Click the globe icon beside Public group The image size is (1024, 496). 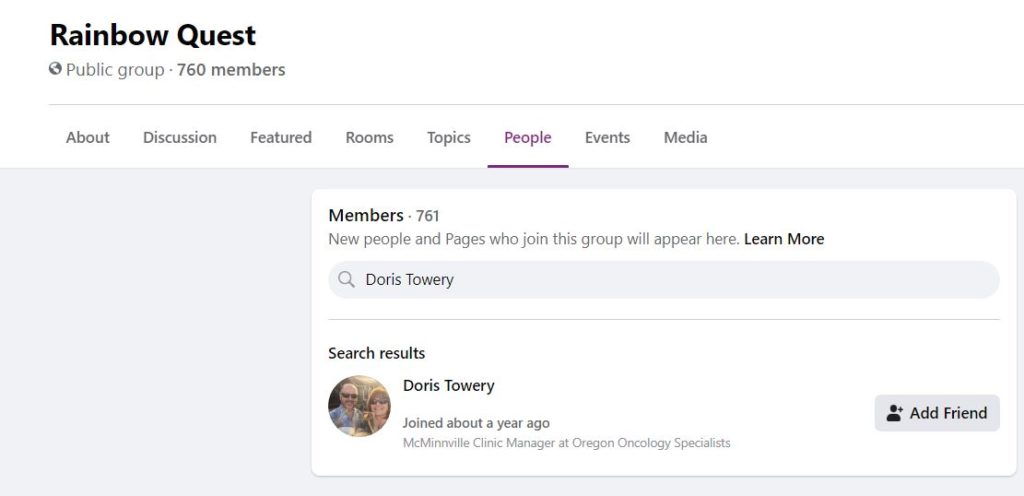[56, 69]
